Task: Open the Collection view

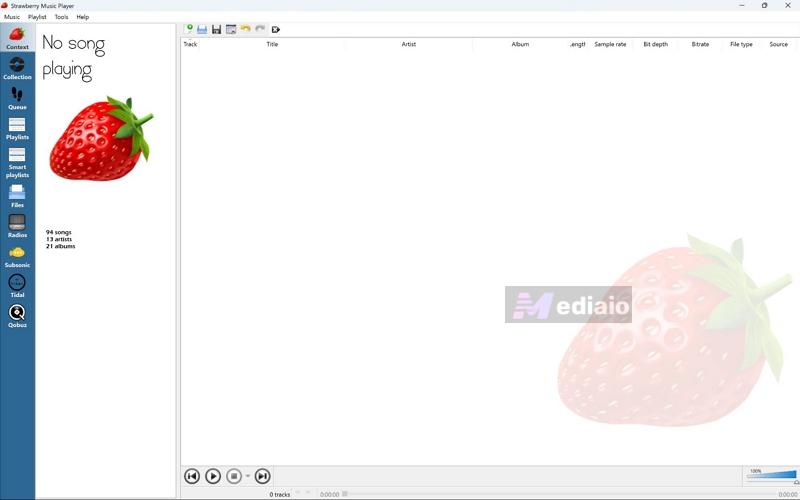Action: (17, 68)
